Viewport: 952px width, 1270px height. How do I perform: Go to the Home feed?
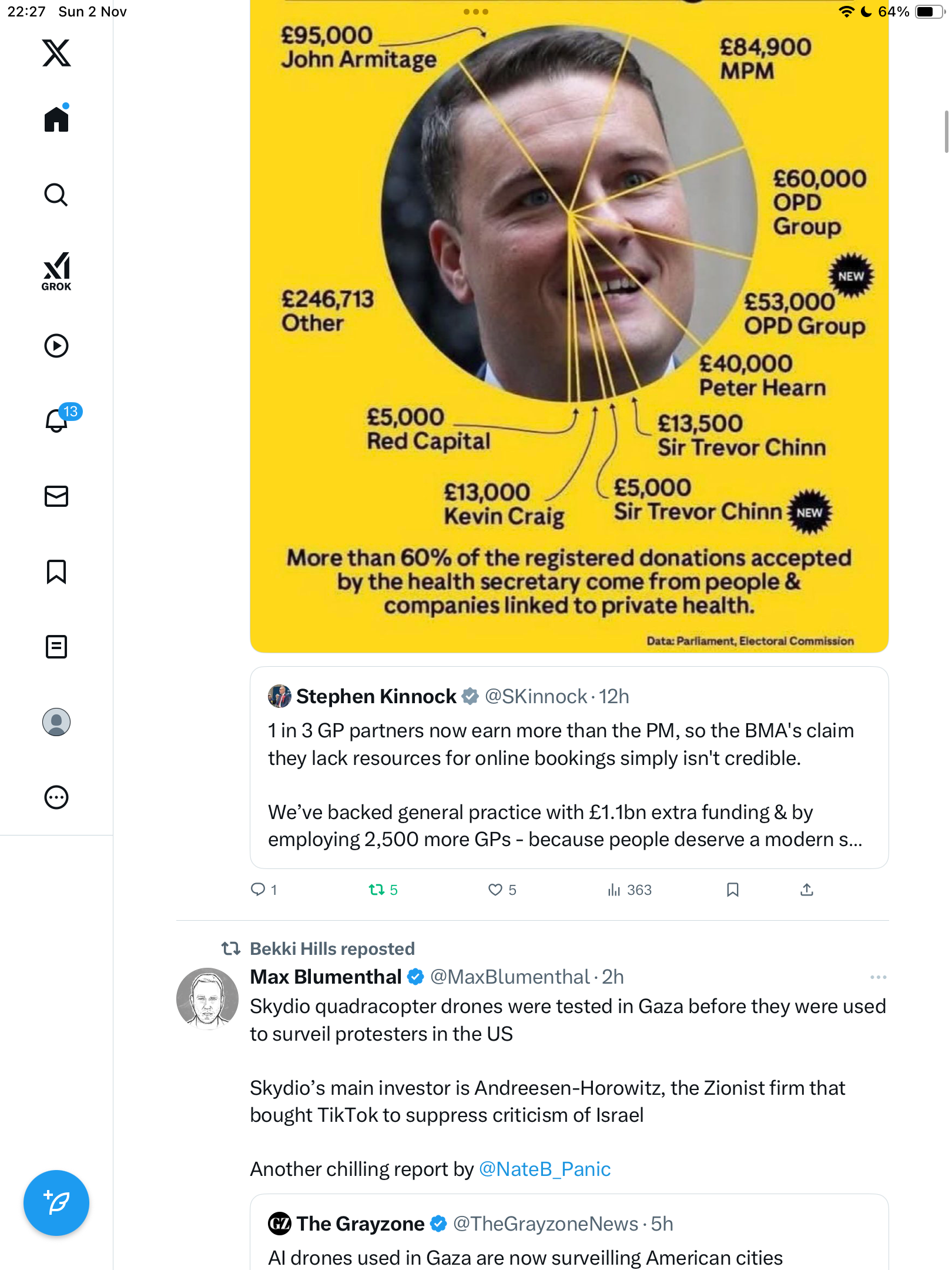tap(56, 119)
